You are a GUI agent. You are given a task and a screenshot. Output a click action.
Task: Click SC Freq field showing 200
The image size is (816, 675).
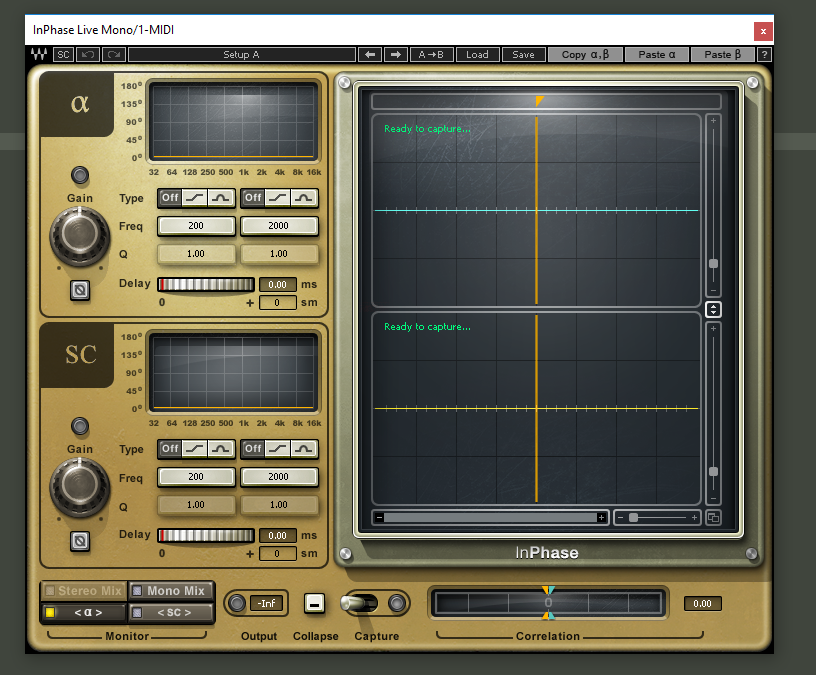click(x=196, y=477)
